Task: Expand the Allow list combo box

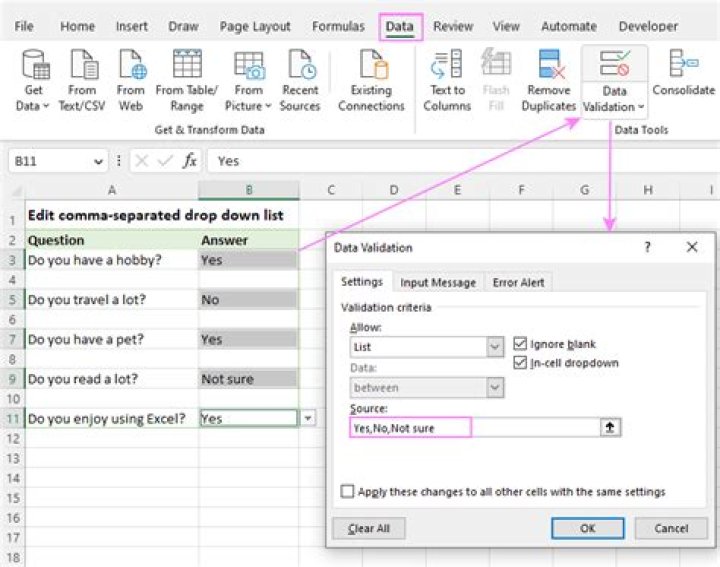Action: 495,347
